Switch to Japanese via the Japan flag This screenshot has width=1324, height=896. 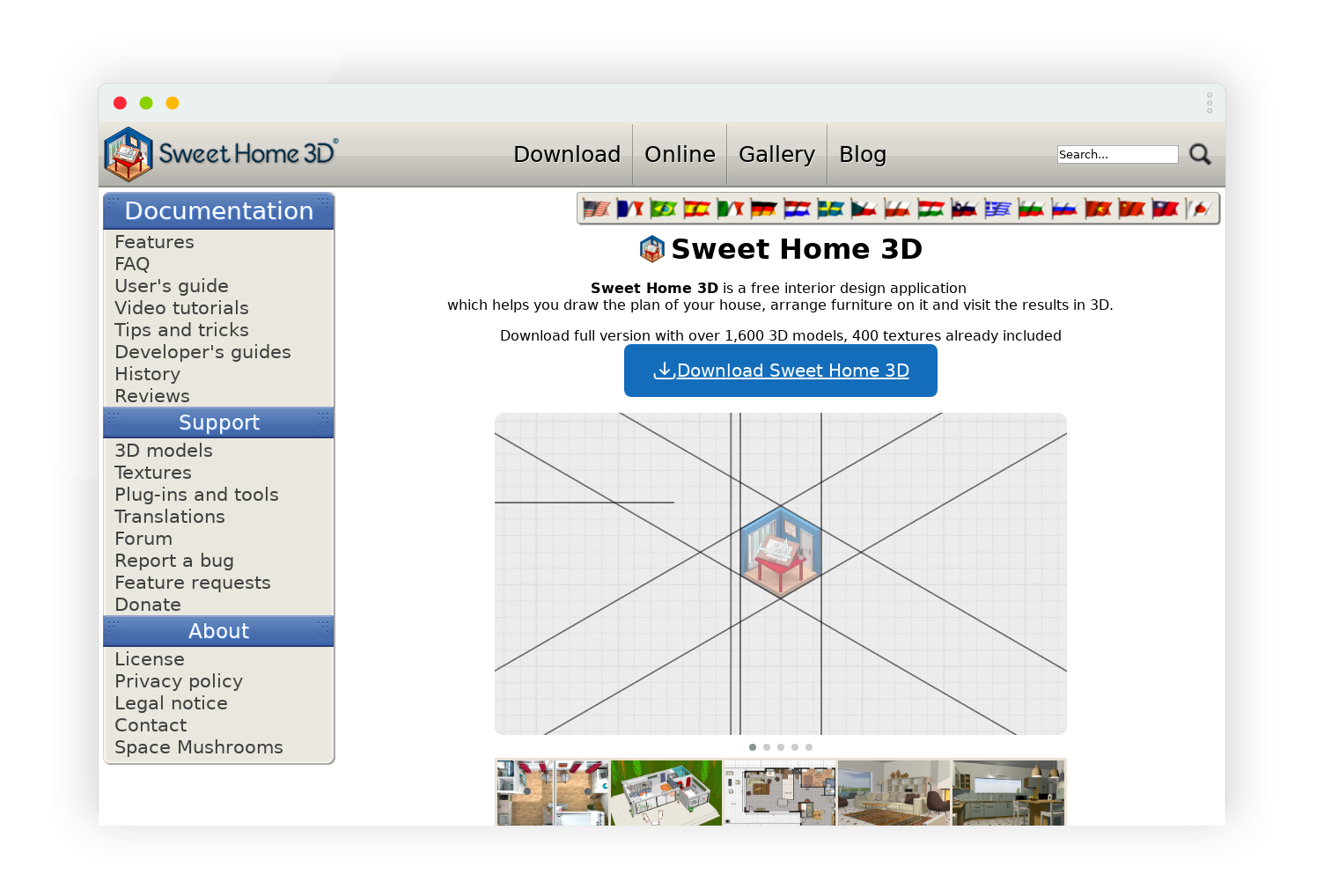(1198, 209)
